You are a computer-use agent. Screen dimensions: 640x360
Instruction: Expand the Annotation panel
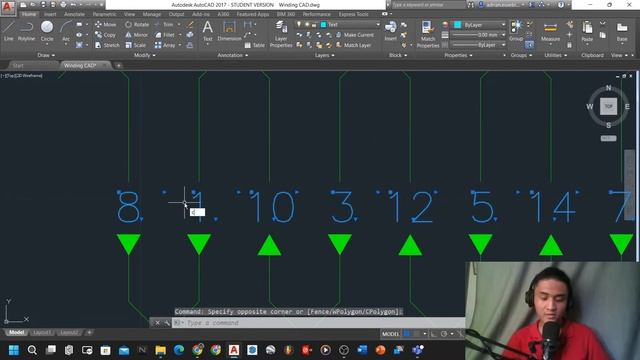coord(233,55)
